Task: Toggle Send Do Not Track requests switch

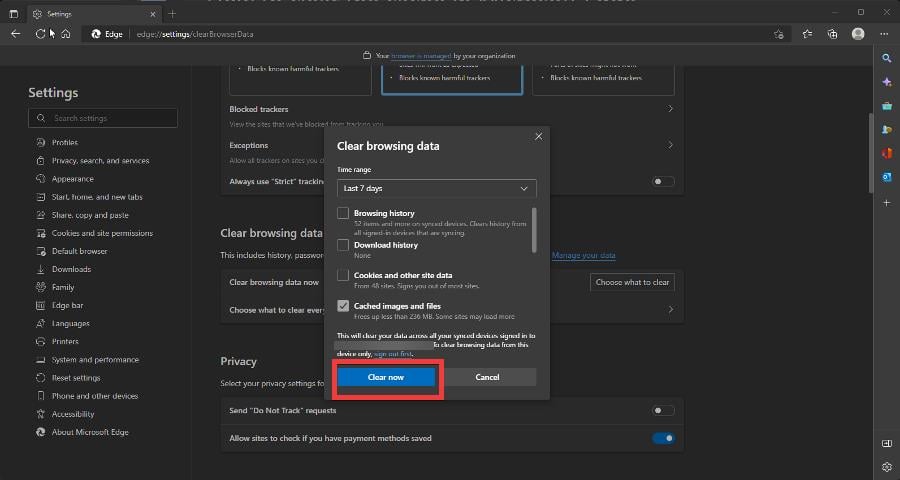Action: (663, 411)
